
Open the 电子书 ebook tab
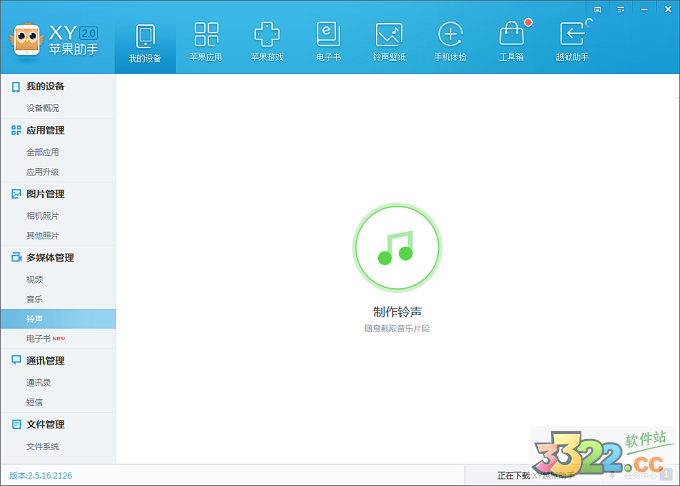(328, 43)
